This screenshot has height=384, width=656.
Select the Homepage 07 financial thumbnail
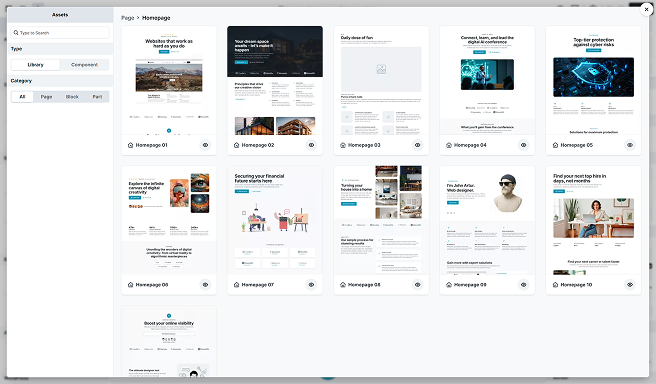click(x=275, y=220)
